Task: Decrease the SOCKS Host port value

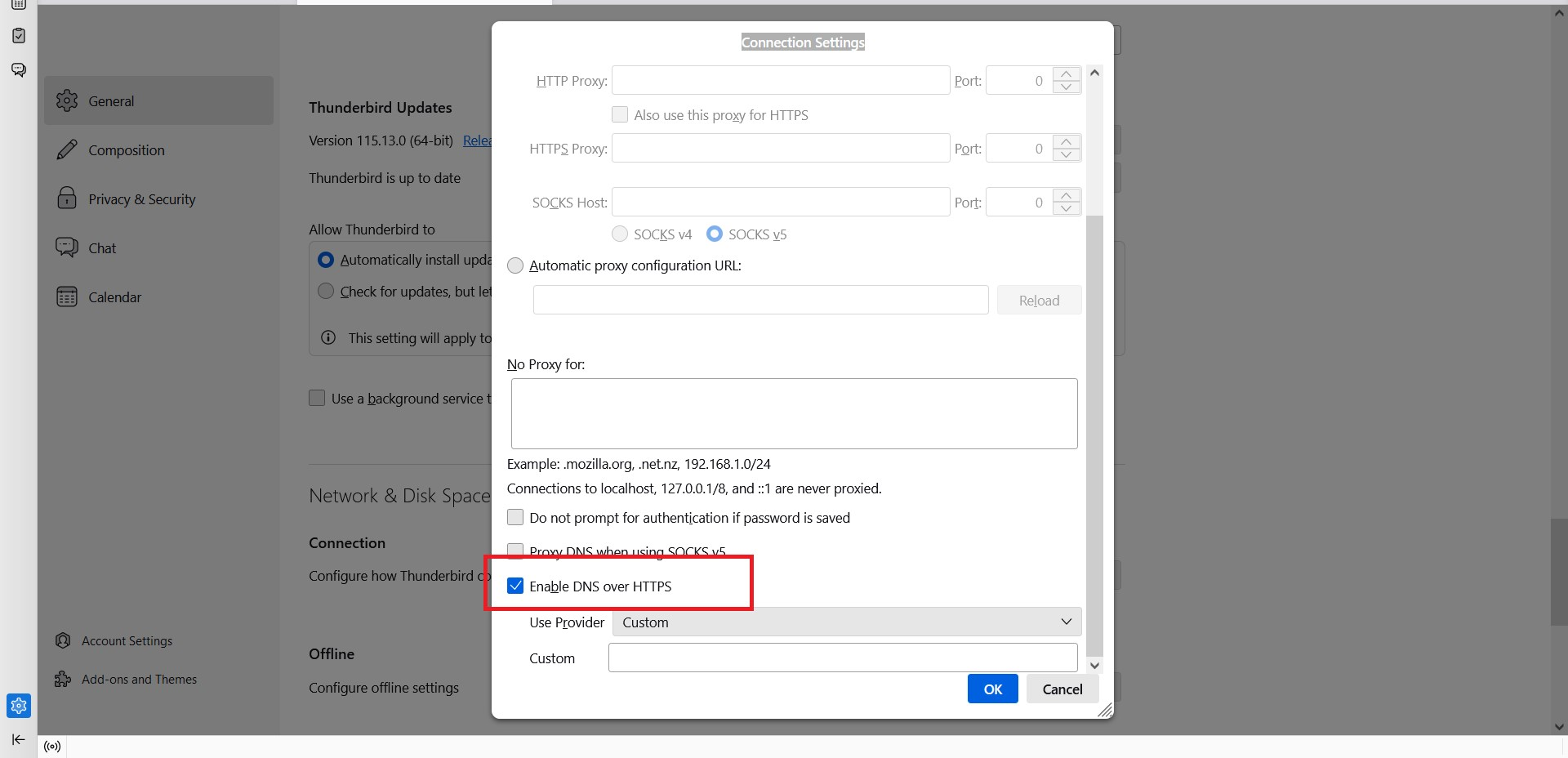Action: 1066,208
